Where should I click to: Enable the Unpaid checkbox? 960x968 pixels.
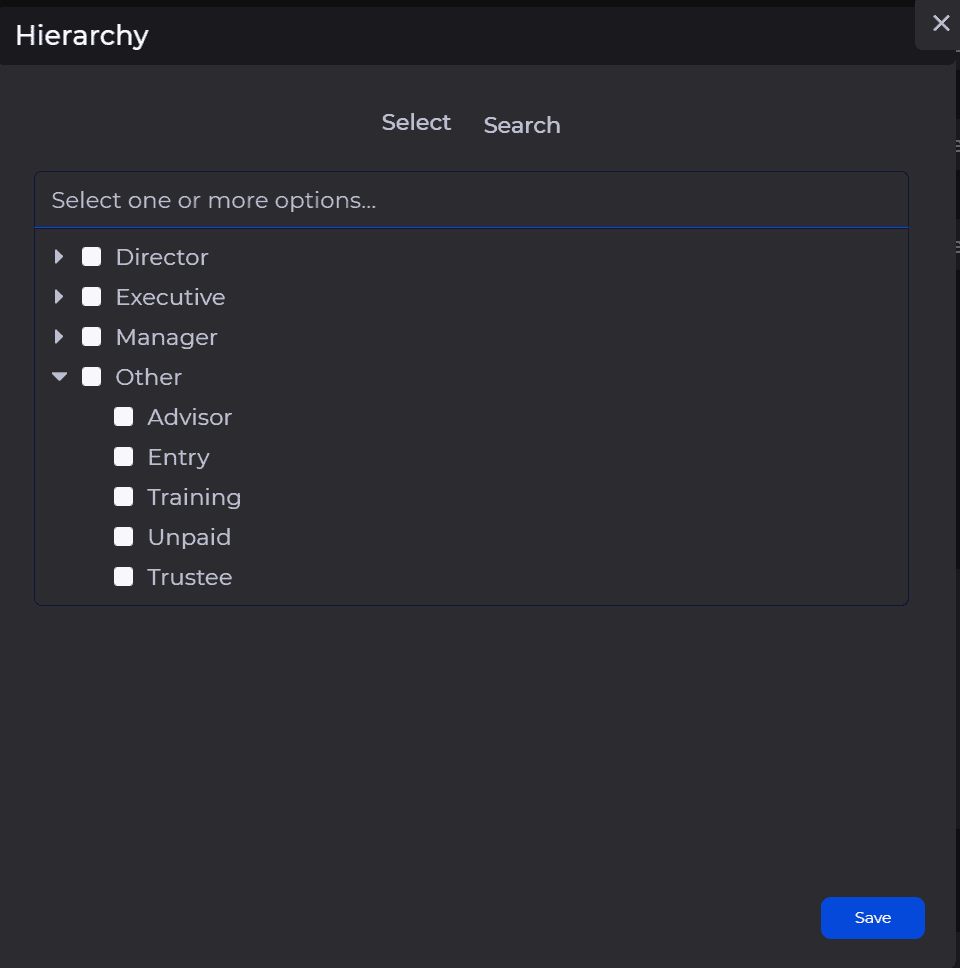pos(124,537)
